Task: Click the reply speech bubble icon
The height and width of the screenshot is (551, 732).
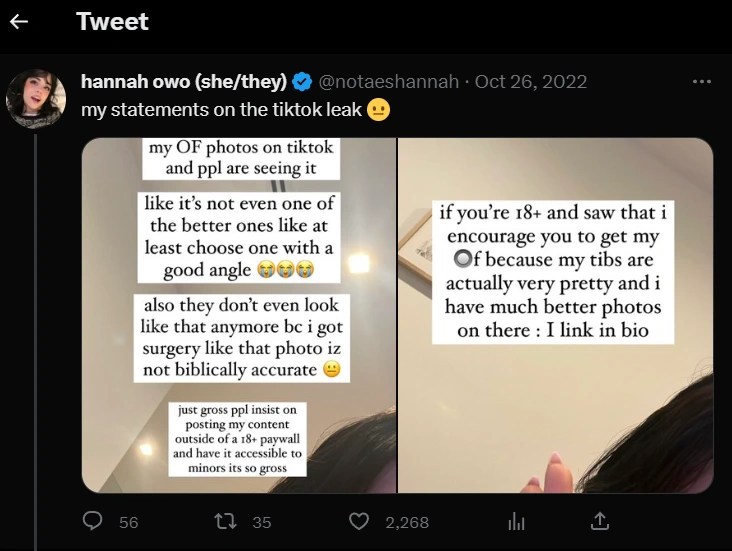Action: click(x=92, y=521)
